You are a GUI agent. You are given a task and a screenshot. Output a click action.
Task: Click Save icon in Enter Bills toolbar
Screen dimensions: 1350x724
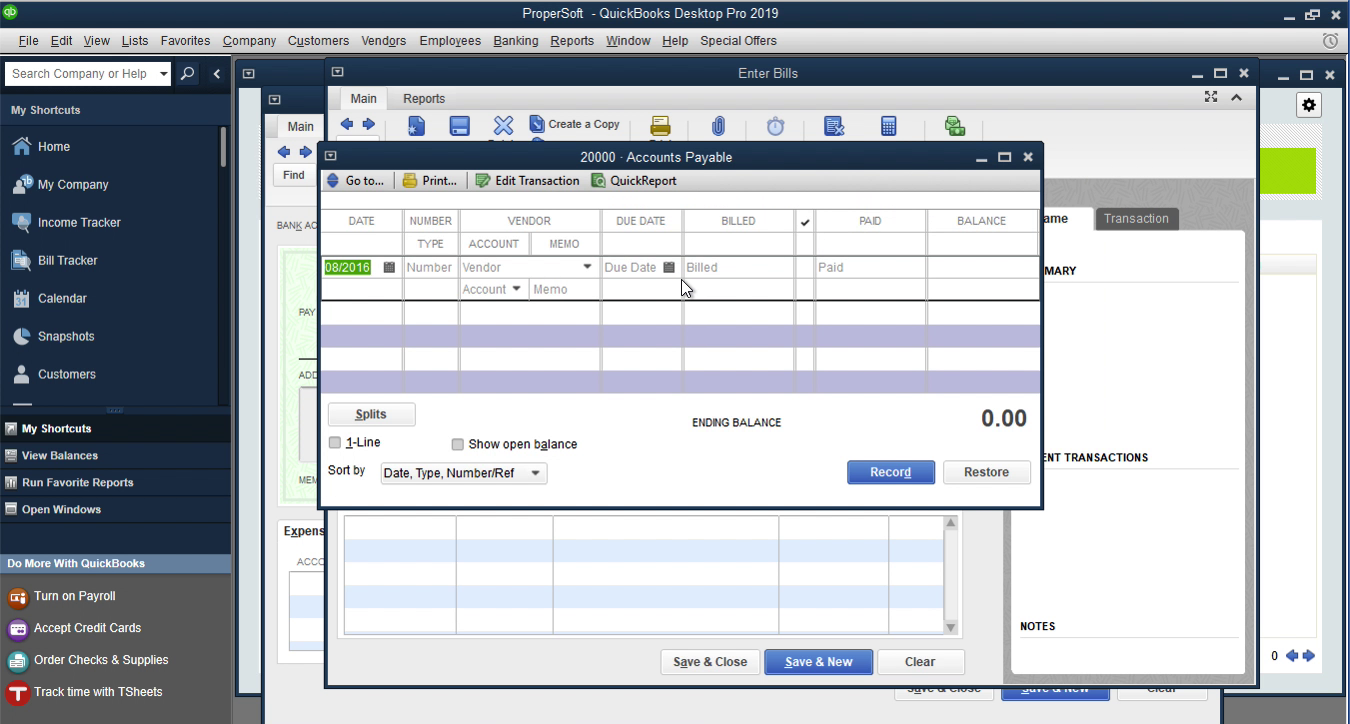[x=460, y=126]
